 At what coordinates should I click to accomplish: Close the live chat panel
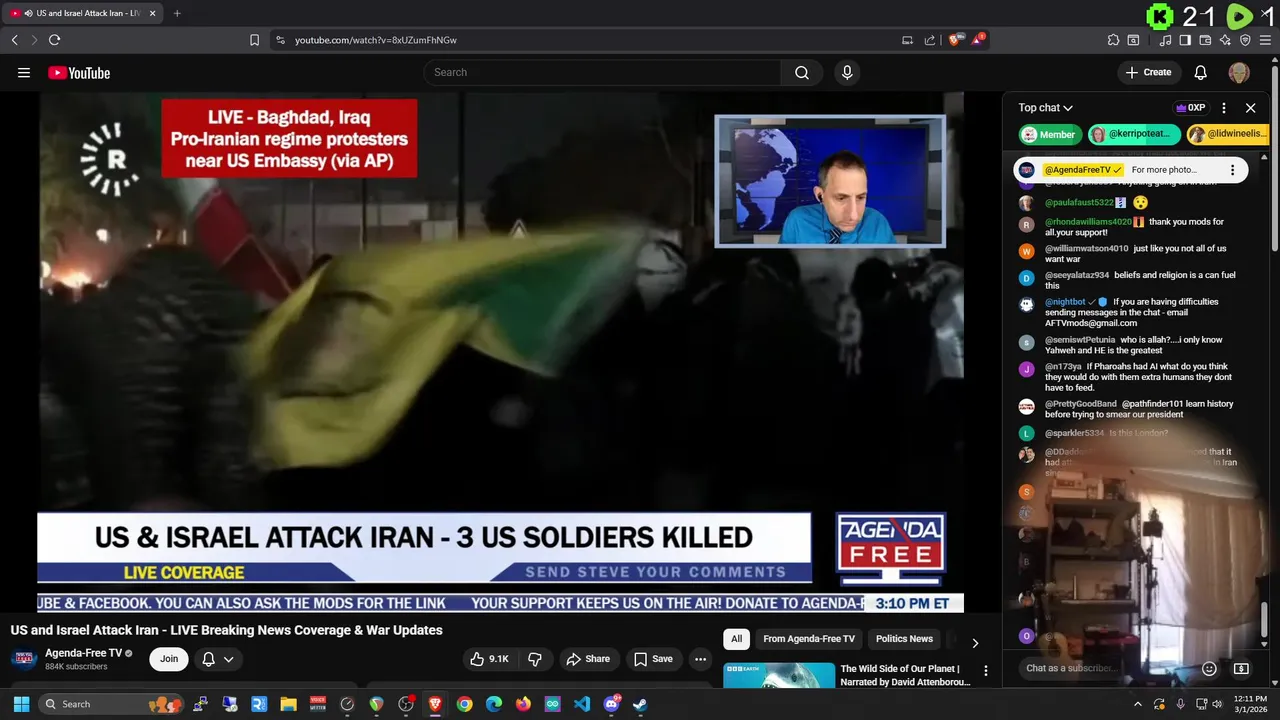[x=1250, y=108]
